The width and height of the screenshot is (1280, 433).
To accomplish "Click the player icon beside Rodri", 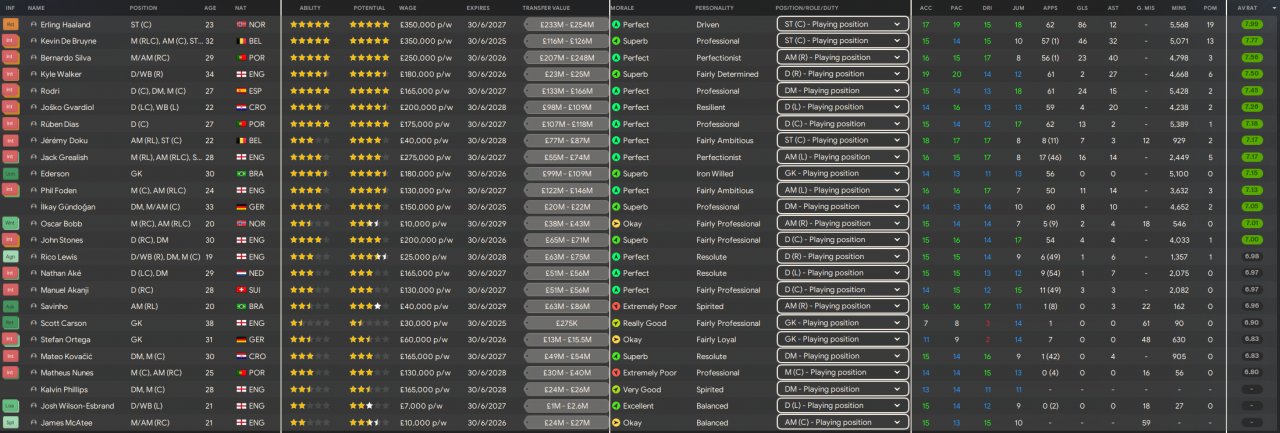I will [x=34, y=91].
